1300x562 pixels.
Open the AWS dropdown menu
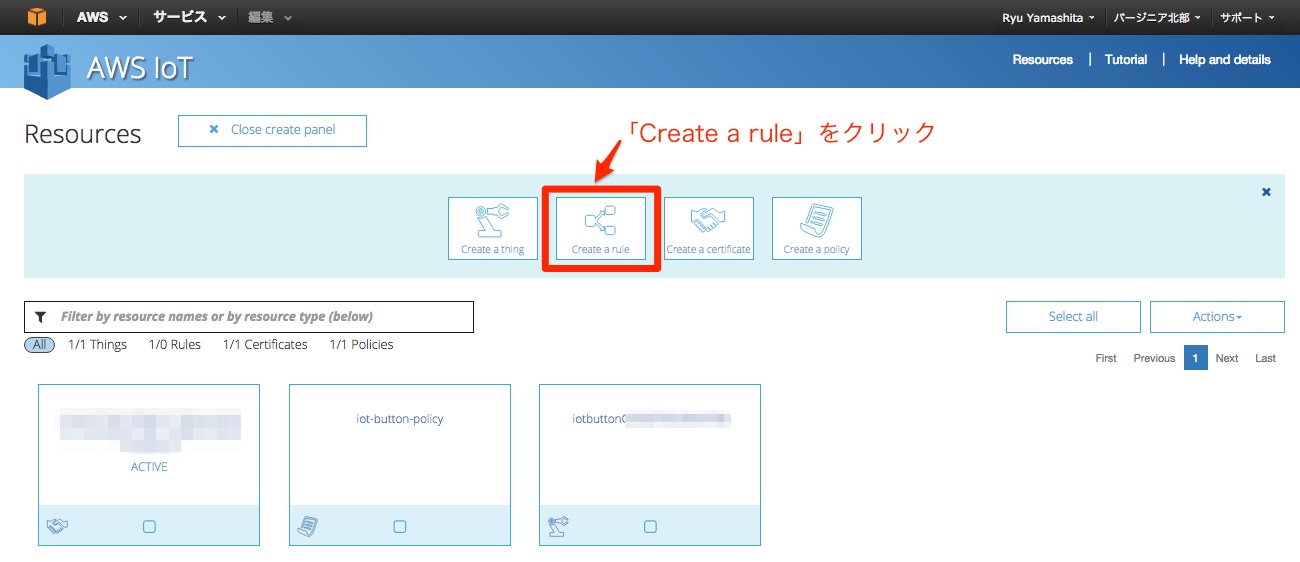(101, 17)
